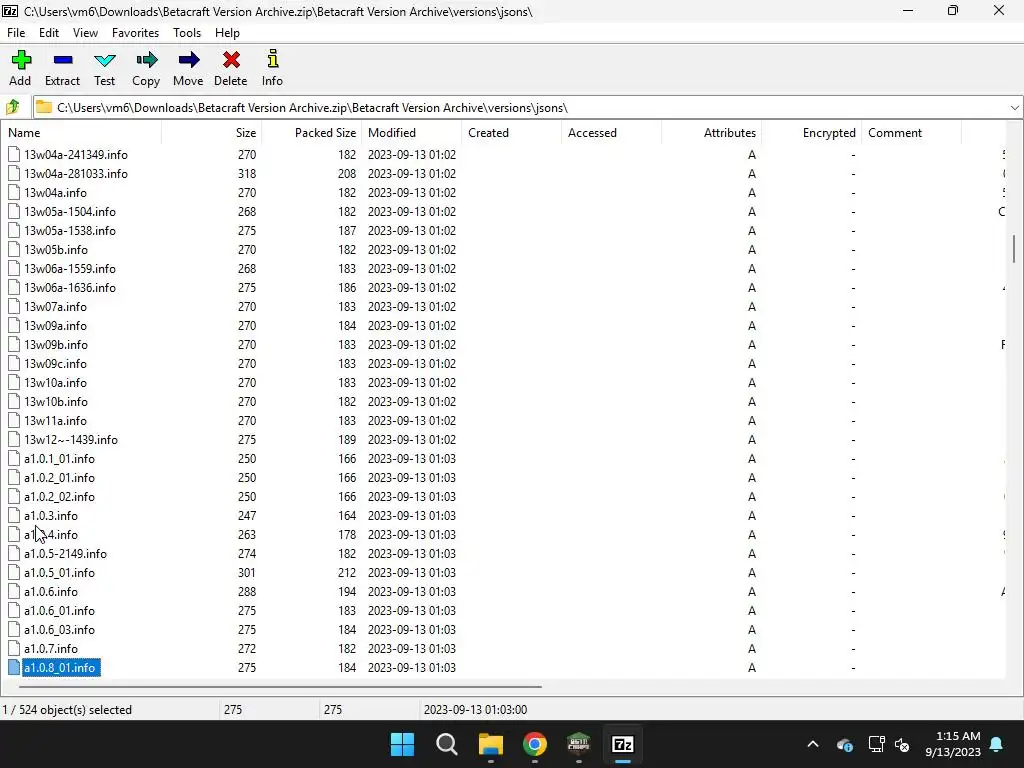The image size is (1024, 768).
Task: Select file a1.0.5_01.info
Action: 59,572
